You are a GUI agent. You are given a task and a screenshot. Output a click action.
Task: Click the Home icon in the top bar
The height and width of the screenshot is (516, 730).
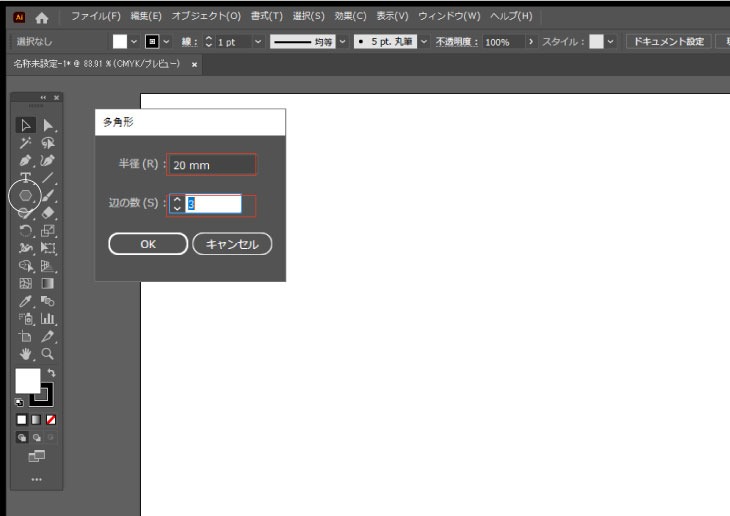[41, 17]
